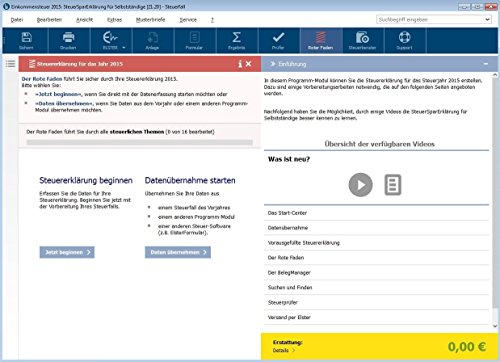Select the Roter Faden toolbar icon
Viewport: 500px width, 362px height.
[320, 37]
